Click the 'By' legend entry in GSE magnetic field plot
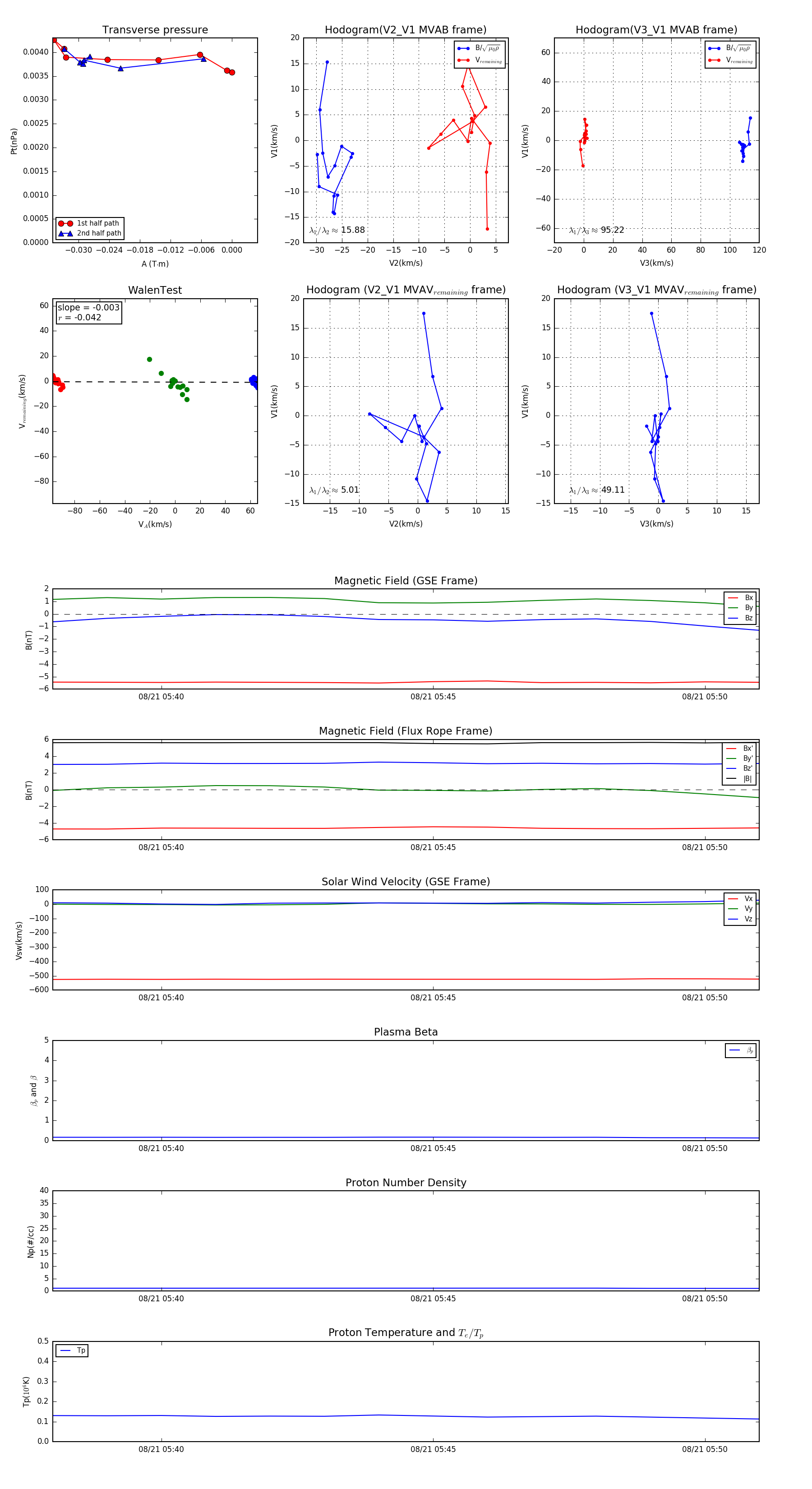 coord(740,607)
